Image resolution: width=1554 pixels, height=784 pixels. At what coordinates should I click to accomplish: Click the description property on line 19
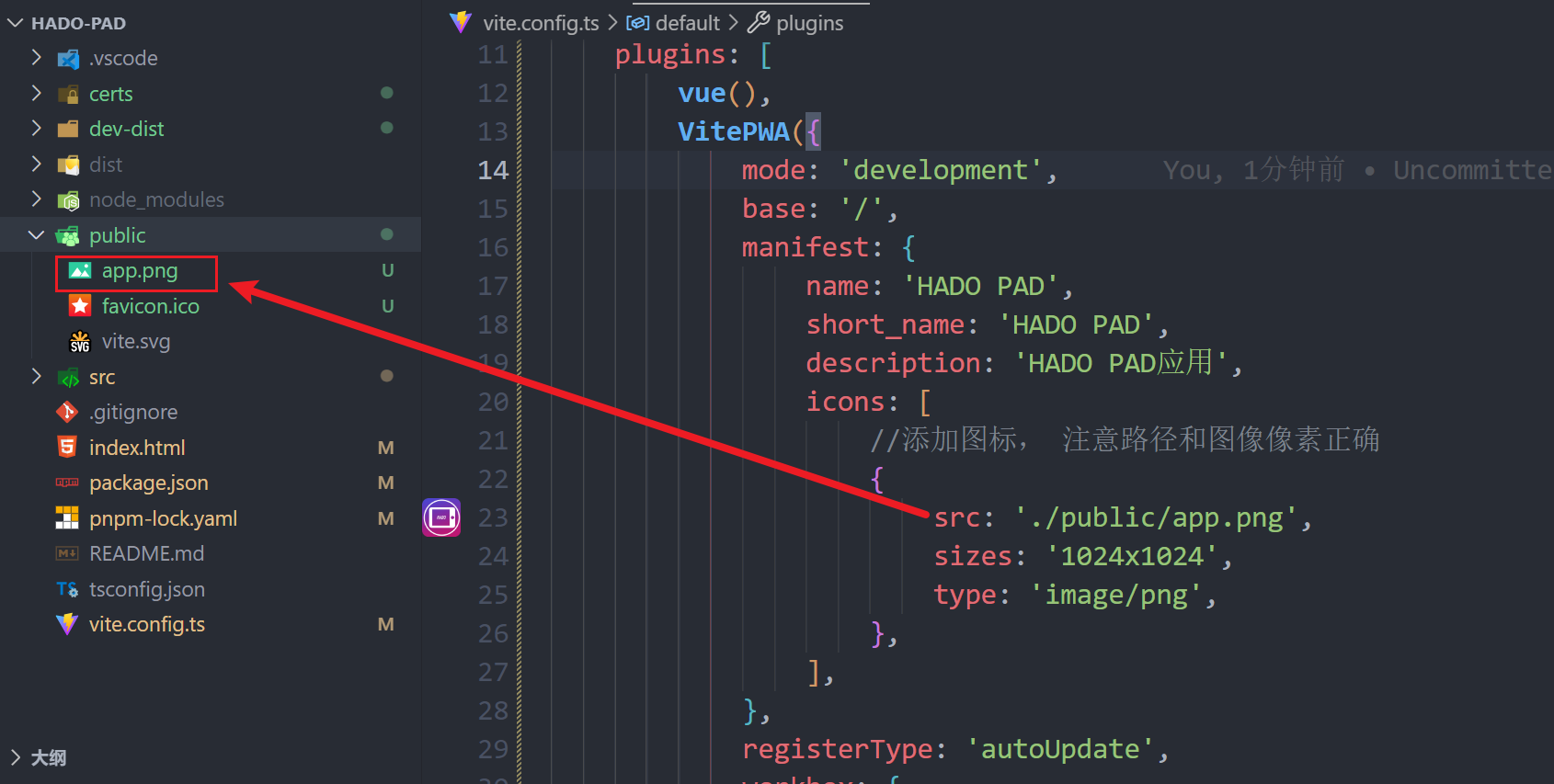tap(893, 363)
